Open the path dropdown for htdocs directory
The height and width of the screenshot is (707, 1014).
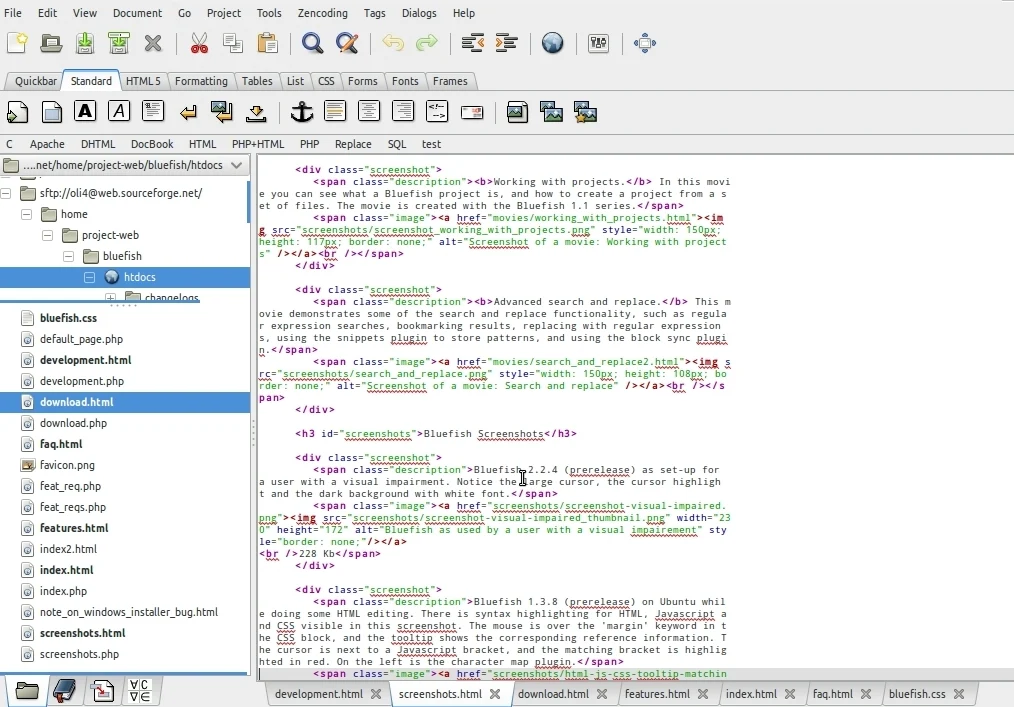pyautogui.click(x=237, y=165)
